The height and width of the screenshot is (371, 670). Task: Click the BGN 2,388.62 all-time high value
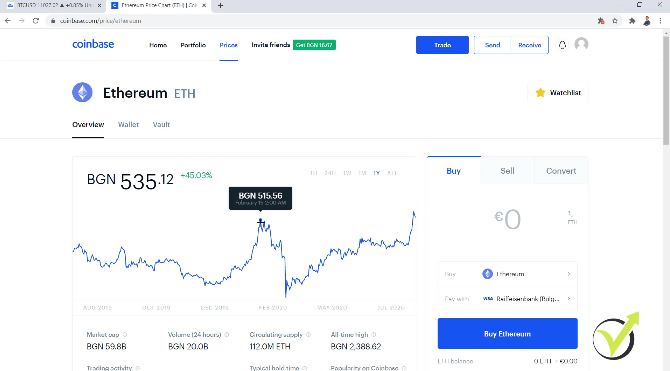356,346
